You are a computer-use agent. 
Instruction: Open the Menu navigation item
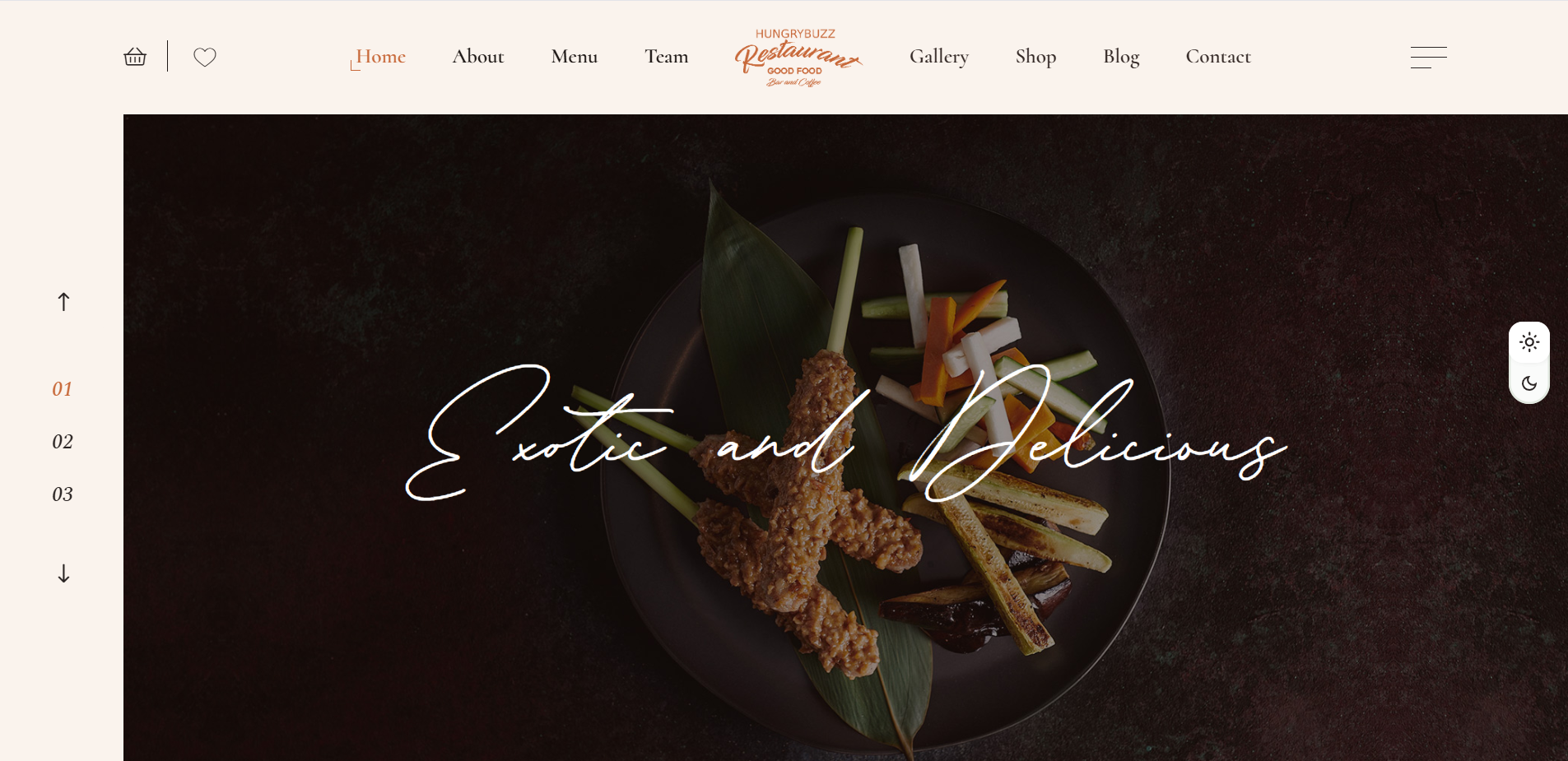(x=575, y=57)
